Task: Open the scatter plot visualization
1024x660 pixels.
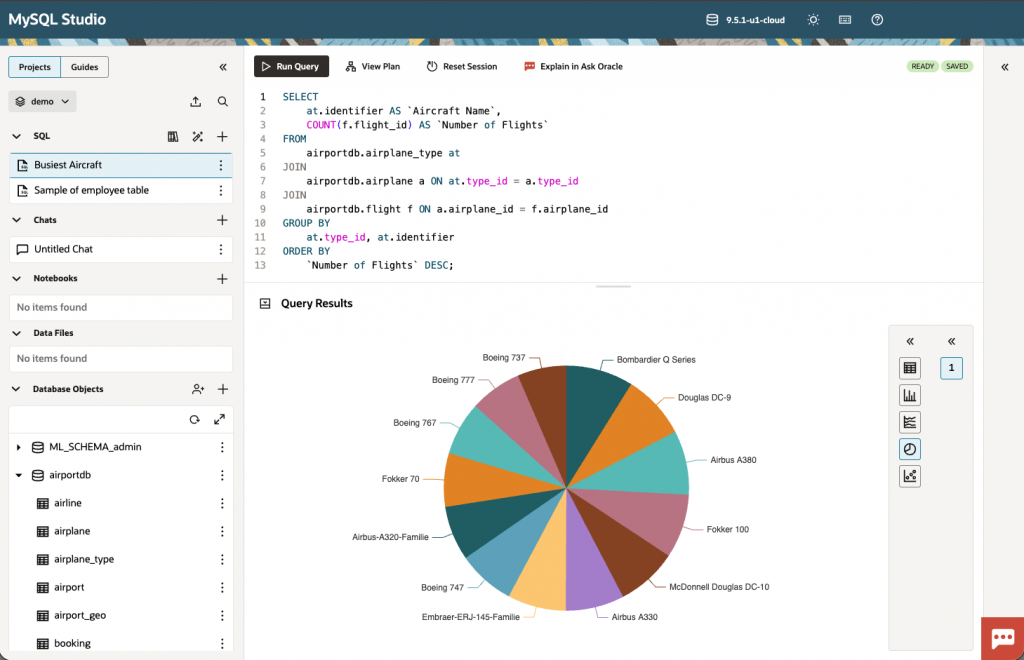Action: click(x=909, y=475)
